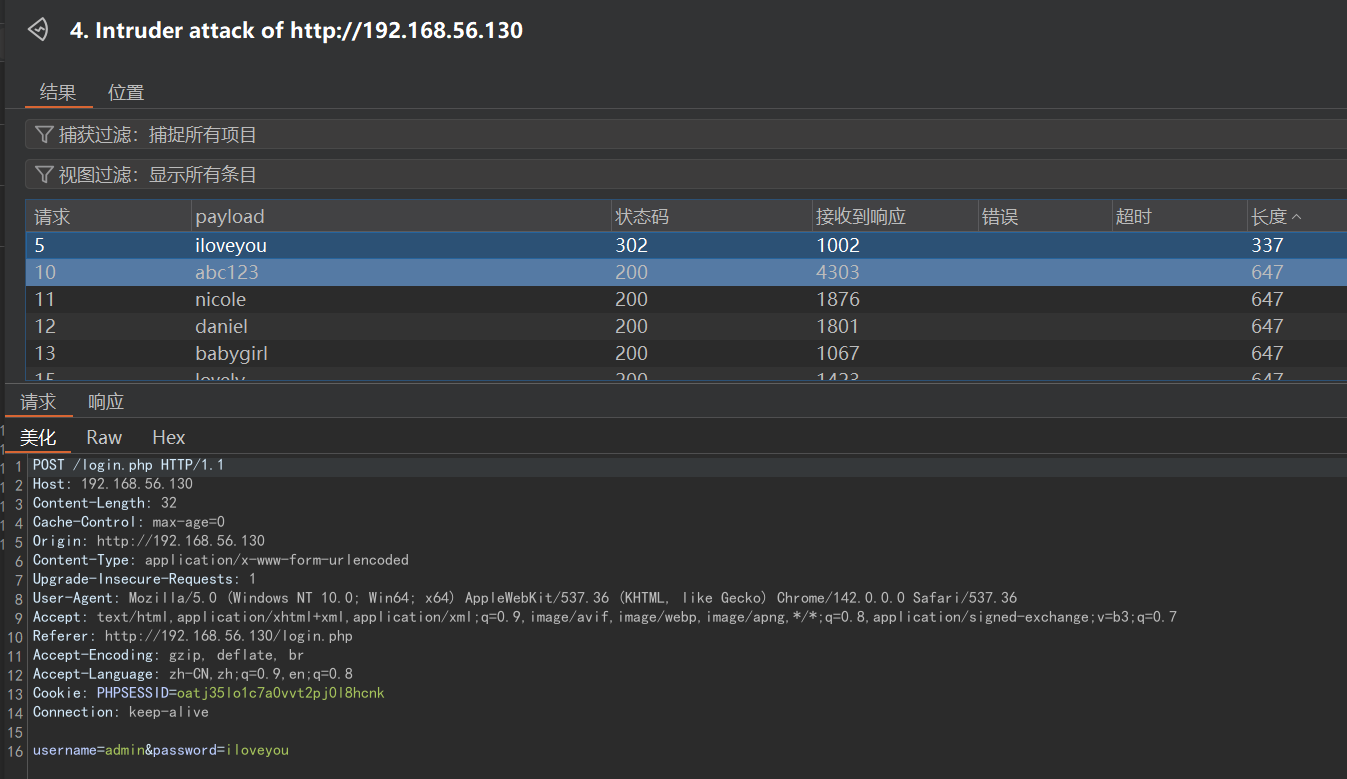The image size is (1347, 779).
Task: Switch to the 结果 tab
Action: click(x=58, y=93)
